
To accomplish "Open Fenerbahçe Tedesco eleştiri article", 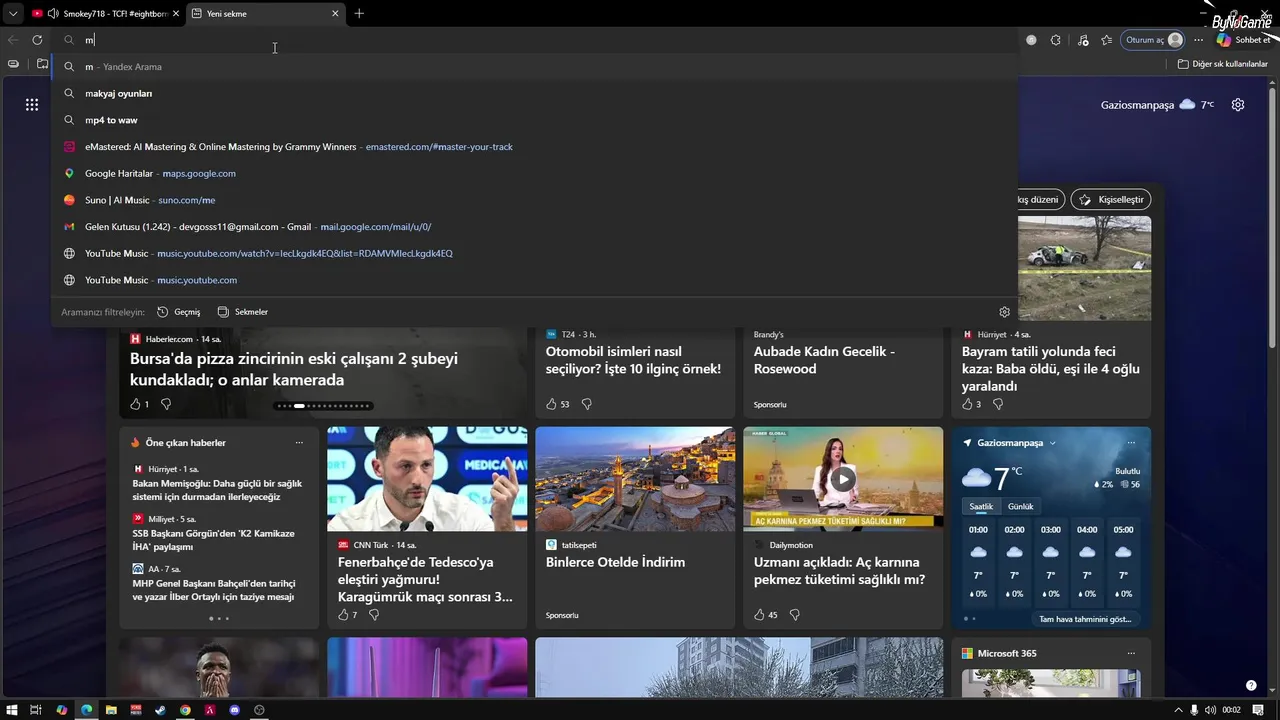I will pos(426,579).
